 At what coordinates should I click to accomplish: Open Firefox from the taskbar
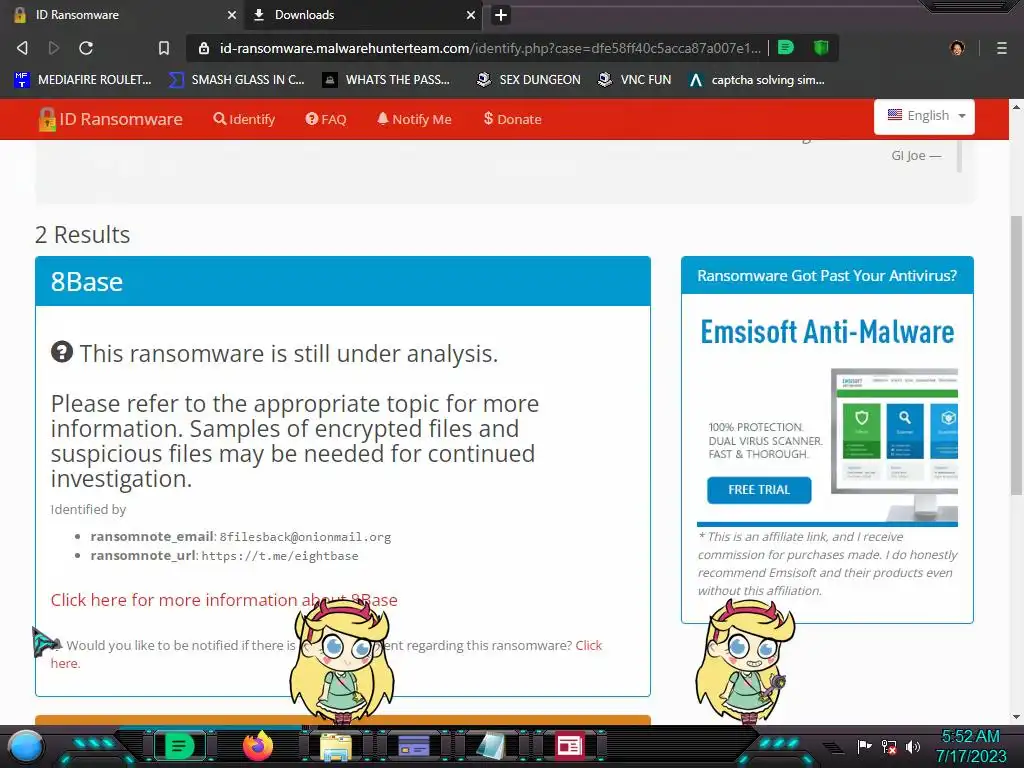coord(258,746)
